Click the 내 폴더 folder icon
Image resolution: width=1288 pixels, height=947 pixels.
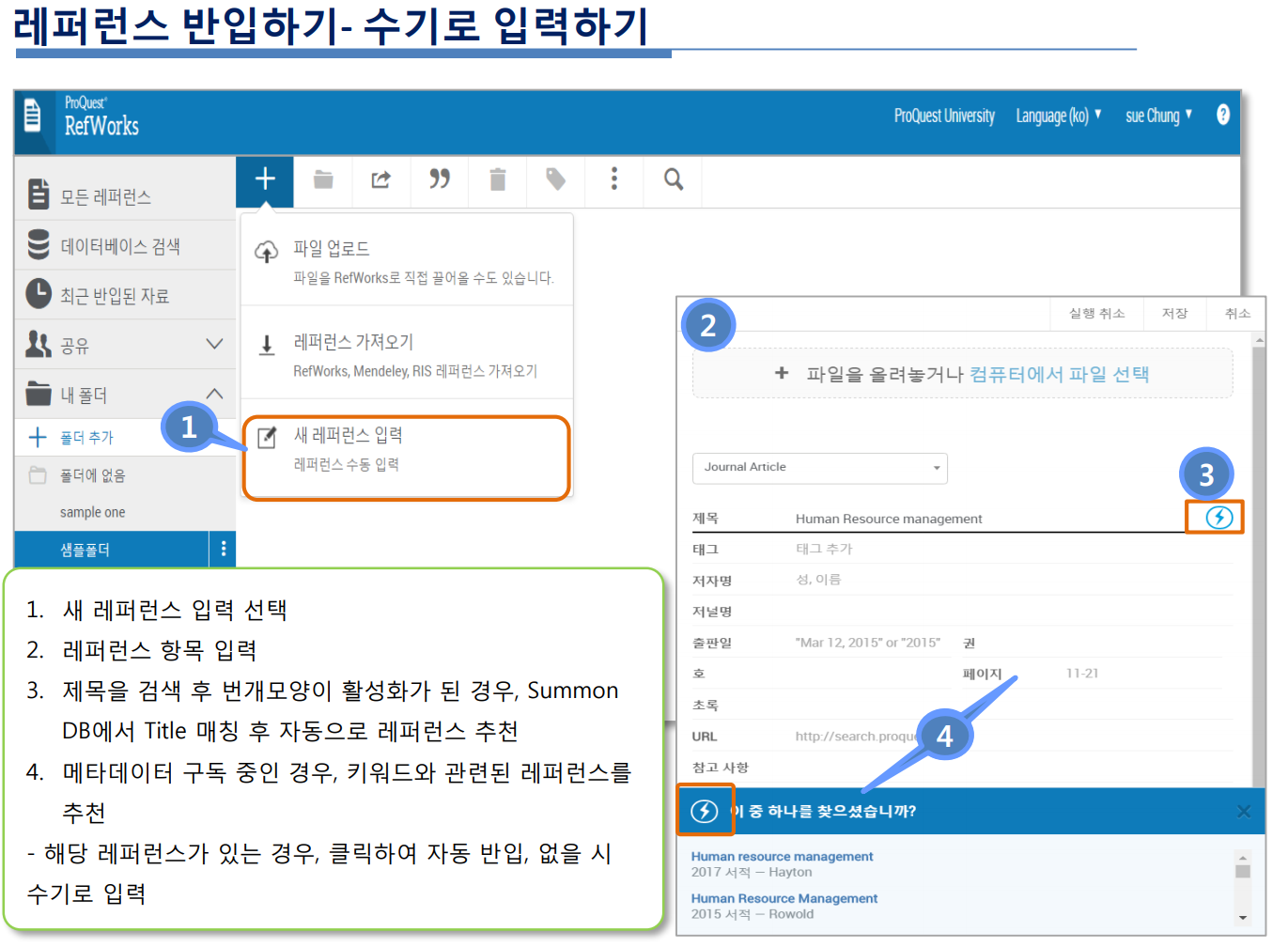tap(39, 394)
